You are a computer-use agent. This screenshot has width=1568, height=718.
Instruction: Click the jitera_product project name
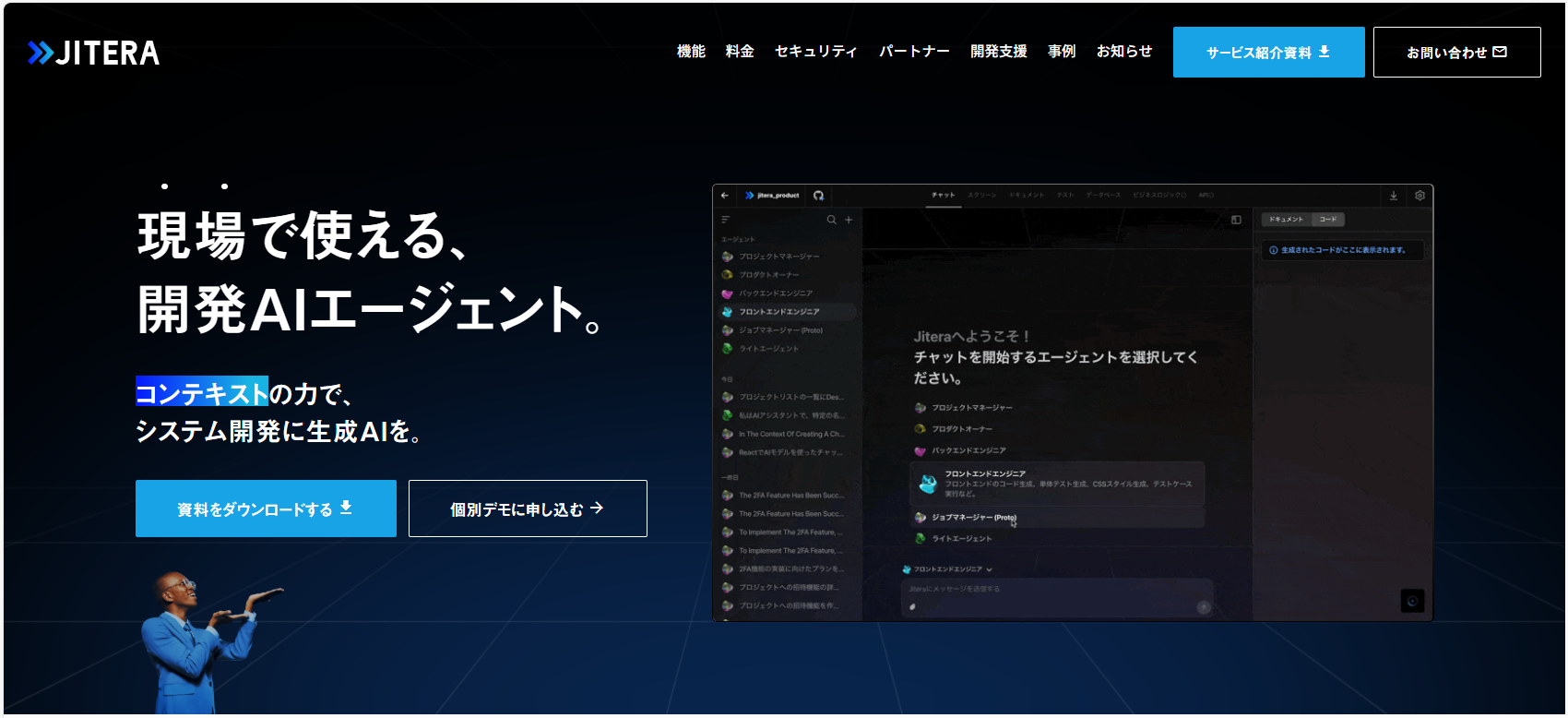pyautogui.click(x=778, y=196)
